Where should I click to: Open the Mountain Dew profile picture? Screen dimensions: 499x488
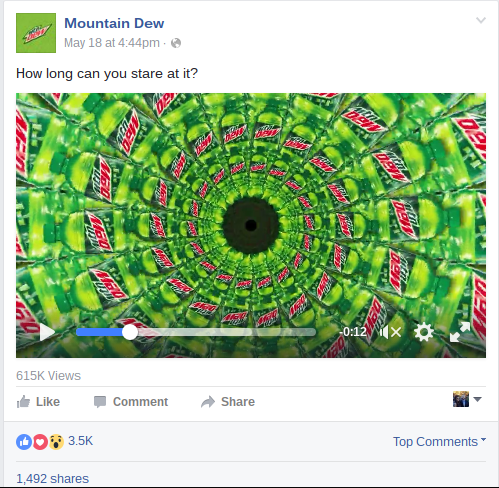[36, 33]
